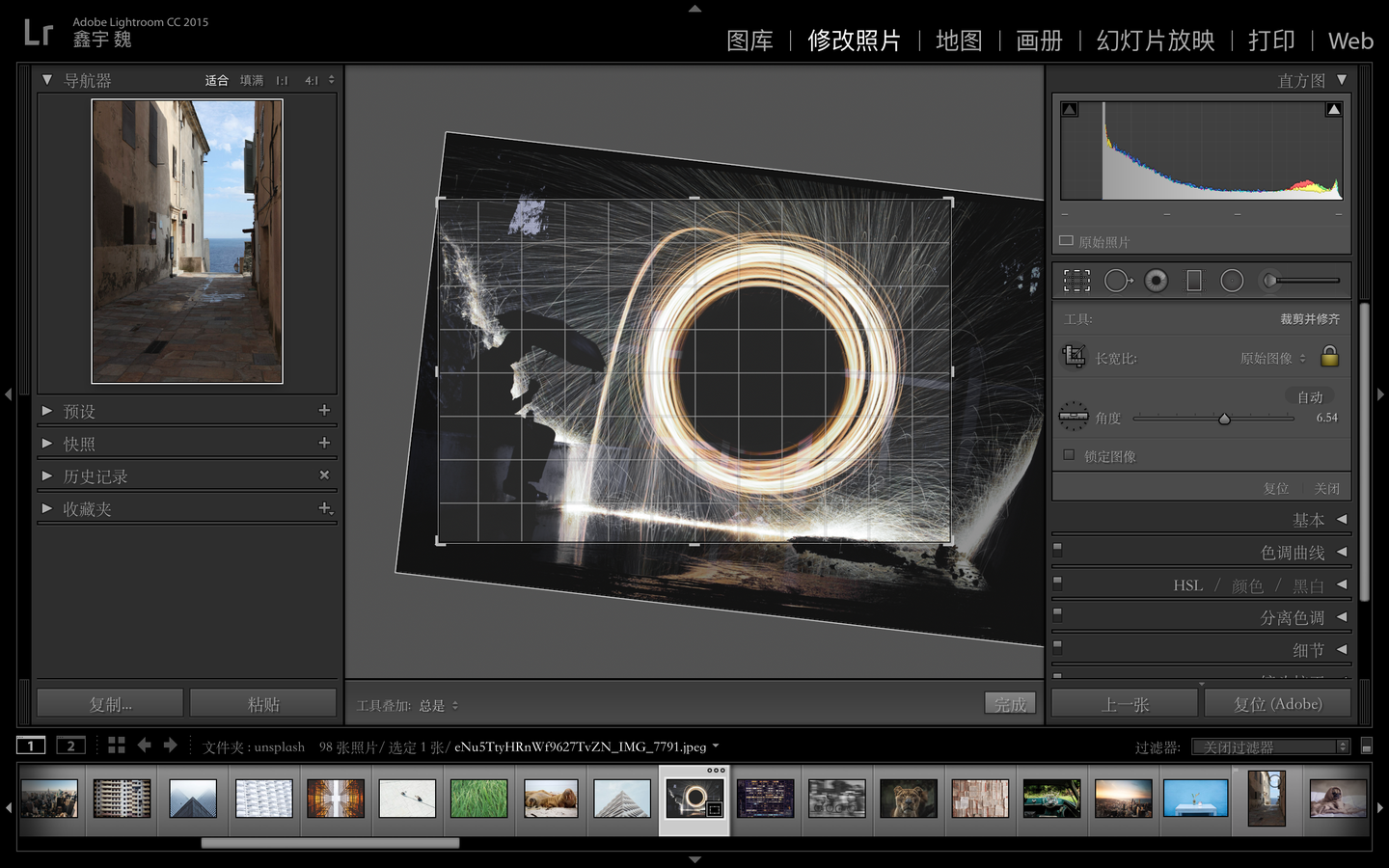Screen dimensions: 1389x868
Task: Toggle the aspect ratio lock icon
Action: 1330,356
